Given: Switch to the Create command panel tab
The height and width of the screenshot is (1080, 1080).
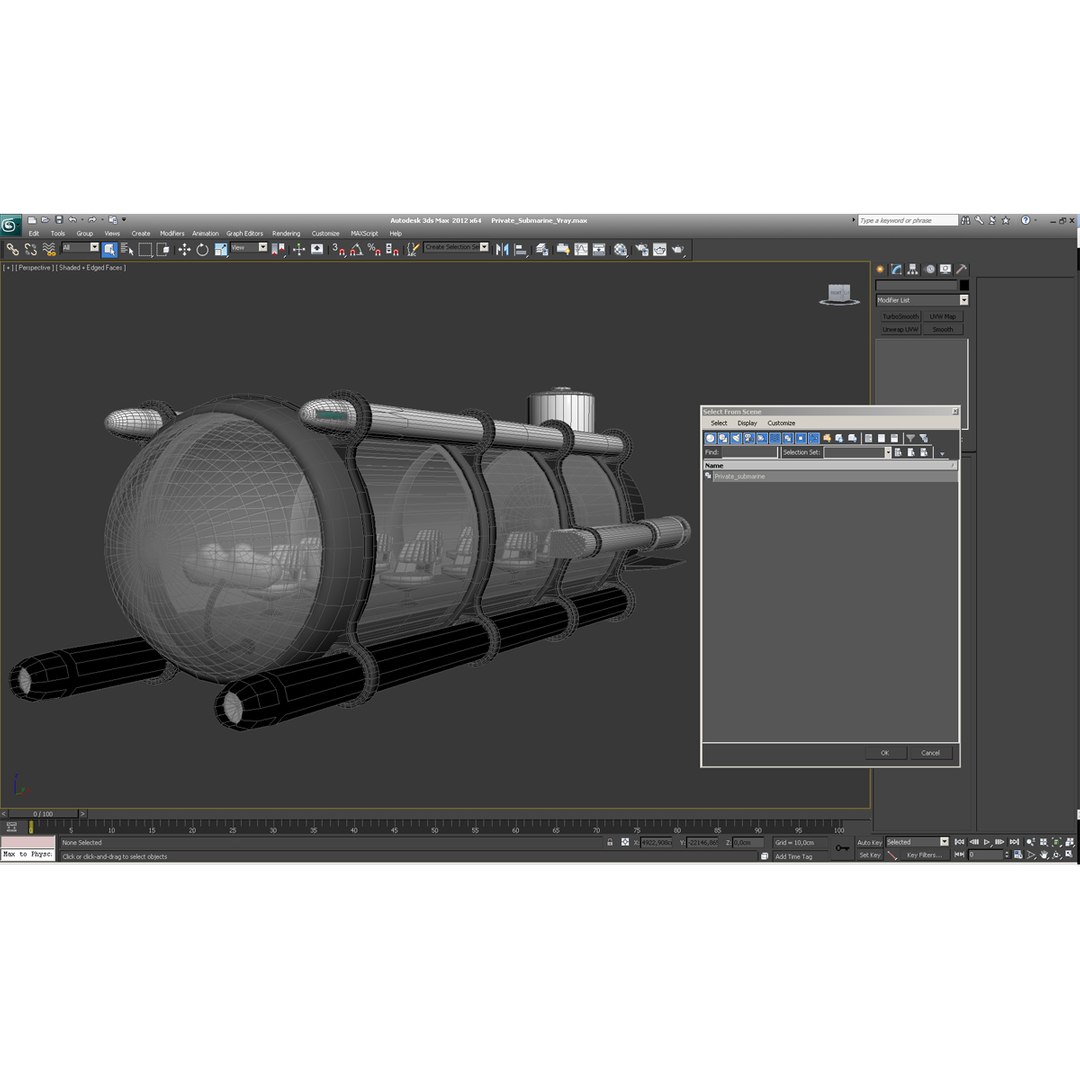Looking at the screenshot, I should (x=880, y=269).
